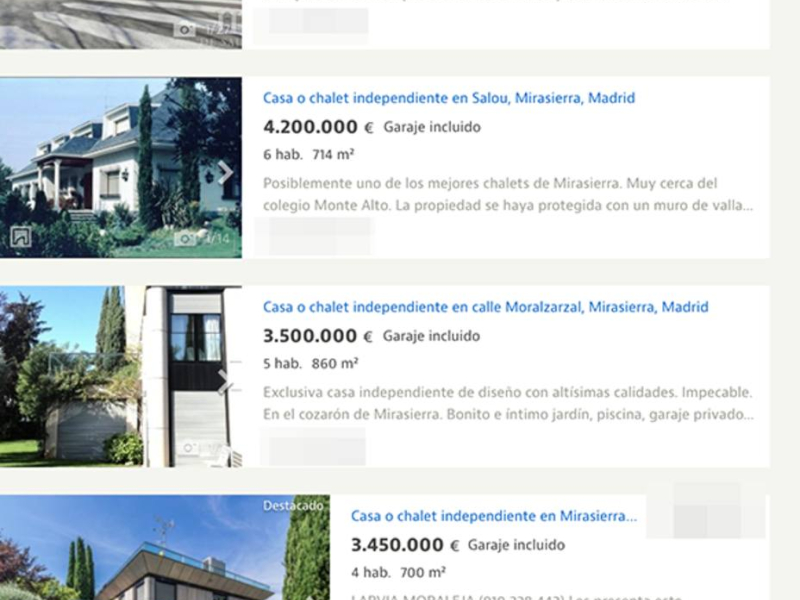
Task: Click camera photo counter on Salou chalet
Action: (203, 238)
